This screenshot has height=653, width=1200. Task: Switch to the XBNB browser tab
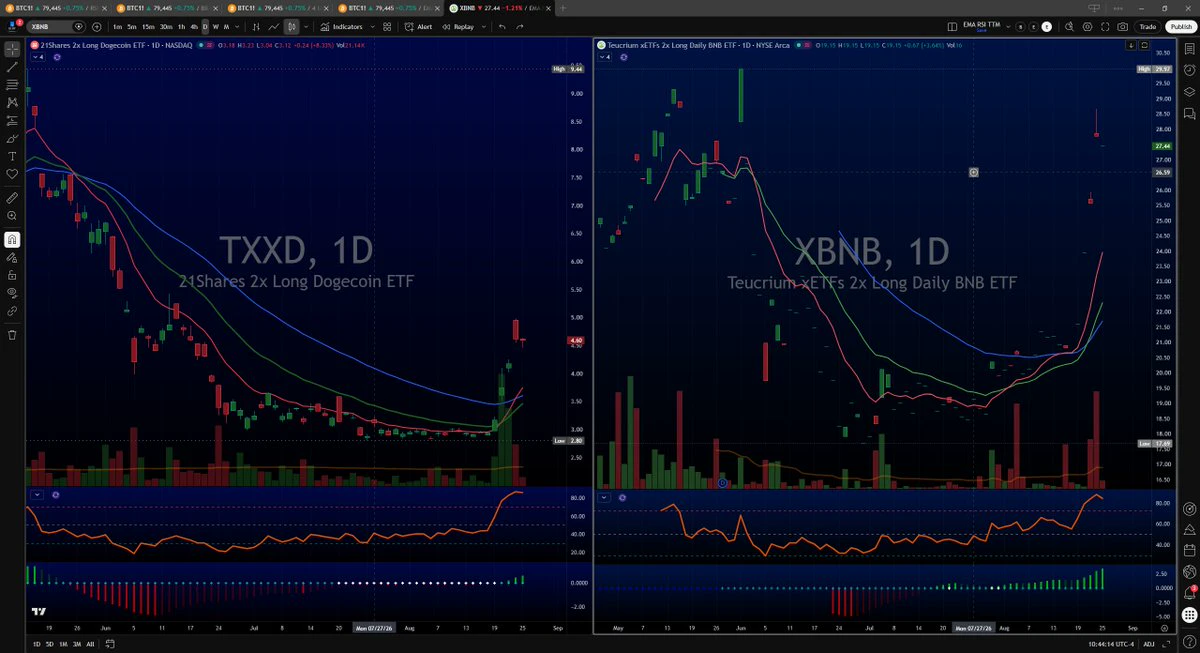[x=500, y=7]
